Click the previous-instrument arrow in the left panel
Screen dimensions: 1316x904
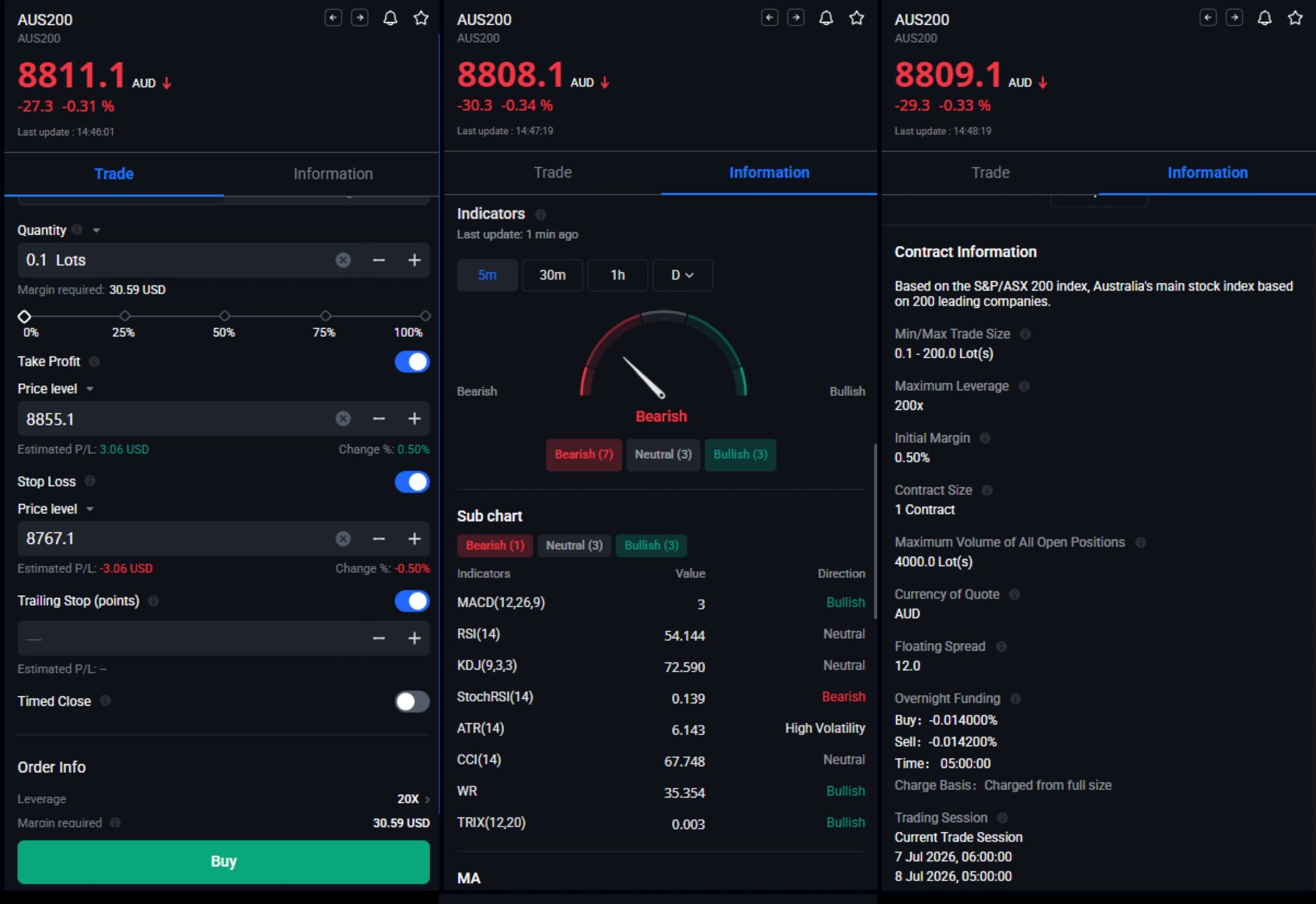pos(333,18)
